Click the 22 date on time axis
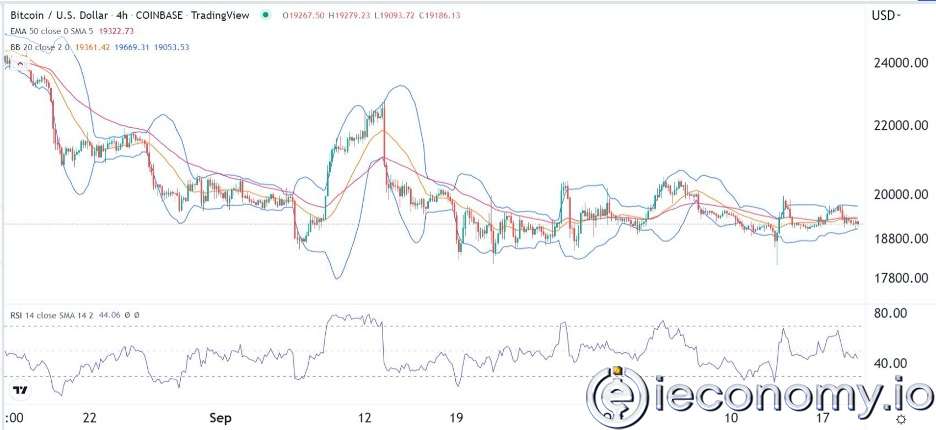Viewport: 936px width, 430px height. (91, 416)
